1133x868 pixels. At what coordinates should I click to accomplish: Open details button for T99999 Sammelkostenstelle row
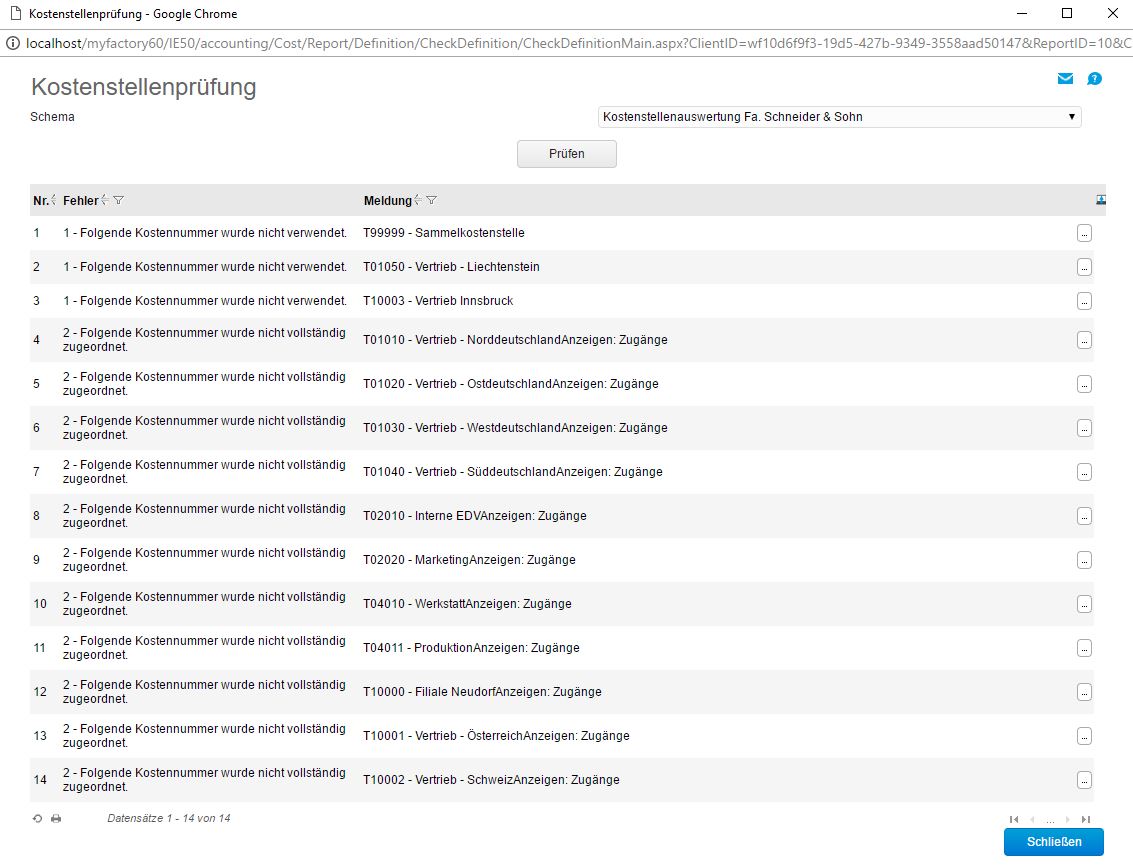point(1084,233)
